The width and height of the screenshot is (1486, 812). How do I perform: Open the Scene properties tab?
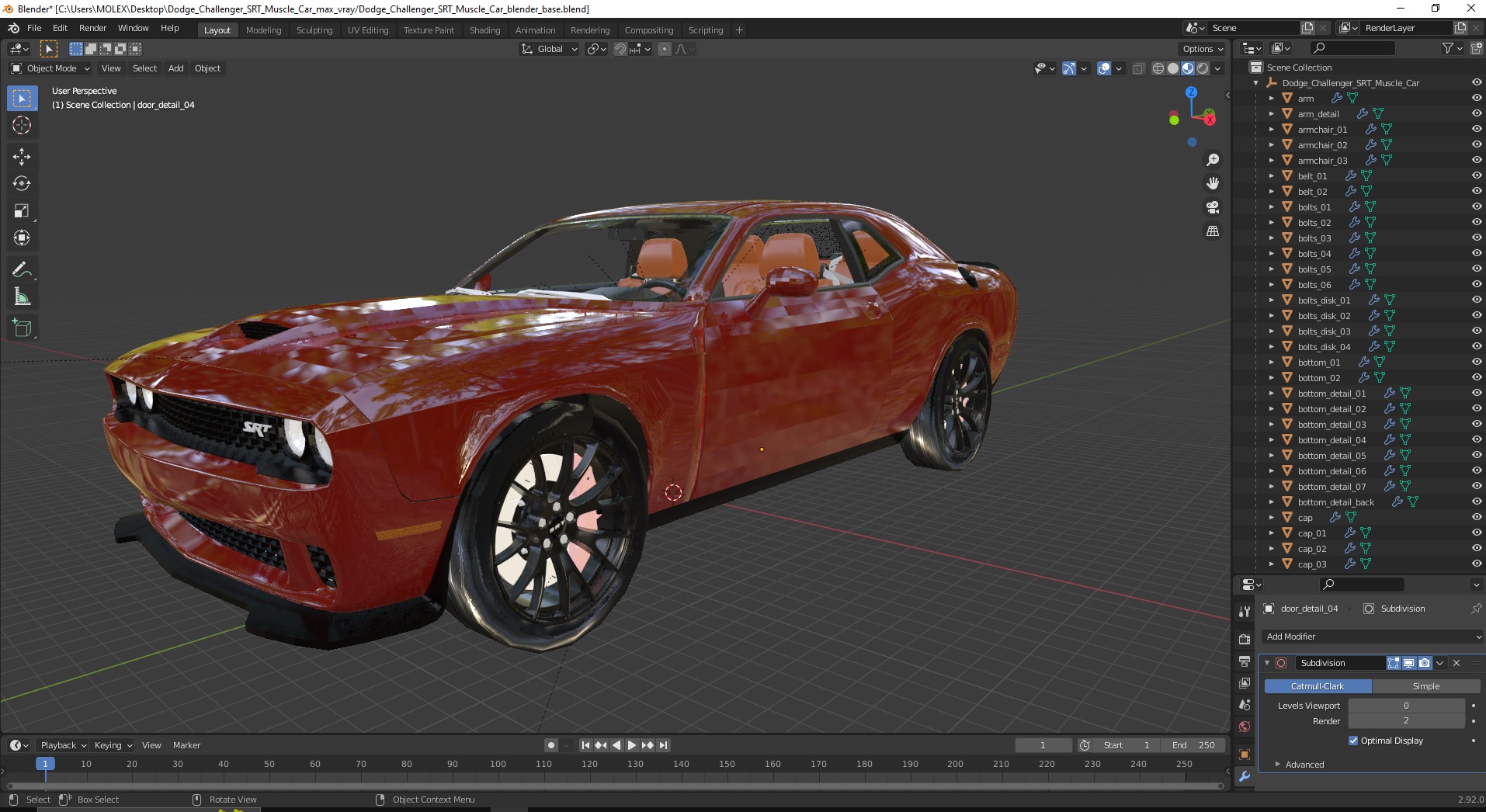click(1245, 705)
